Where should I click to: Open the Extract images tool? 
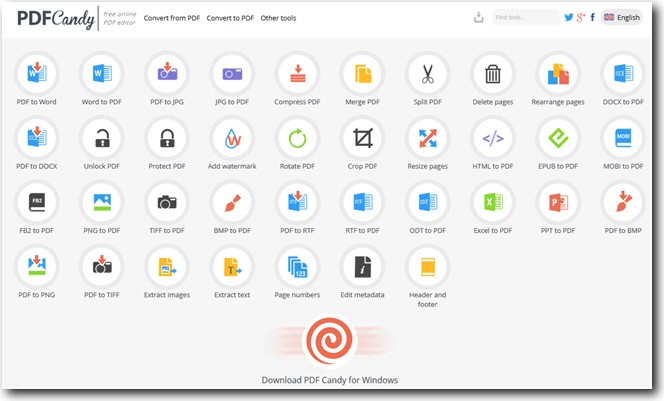pos(167,267)
